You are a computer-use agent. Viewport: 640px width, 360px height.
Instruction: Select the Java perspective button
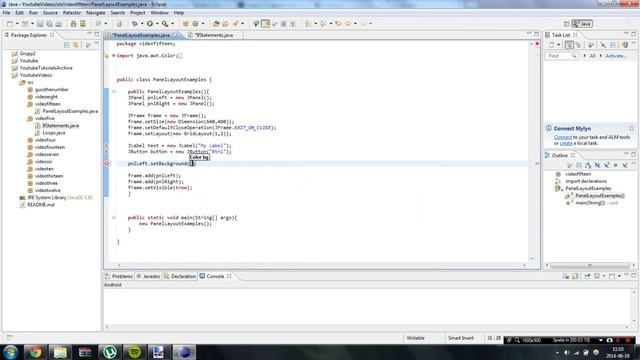[582, 24]
